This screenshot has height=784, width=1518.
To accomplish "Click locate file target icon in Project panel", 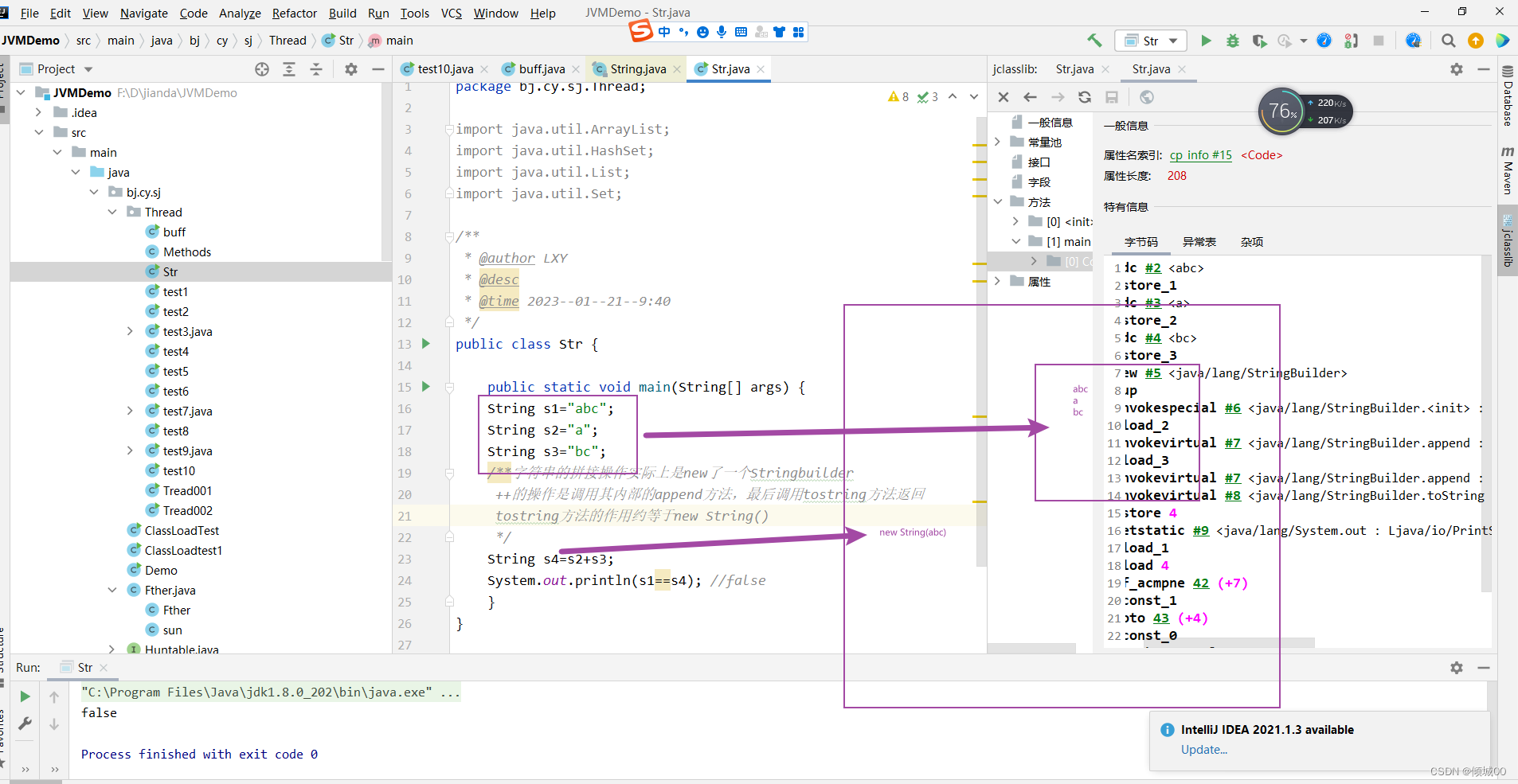I will (262, 69).
